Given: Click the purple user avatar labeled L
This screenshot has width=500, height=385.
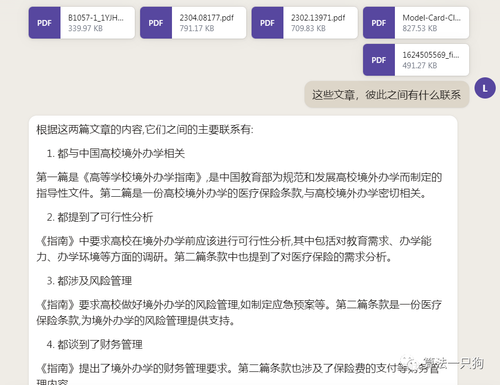Looking at the screenshot, I should [x=485, y=88].
